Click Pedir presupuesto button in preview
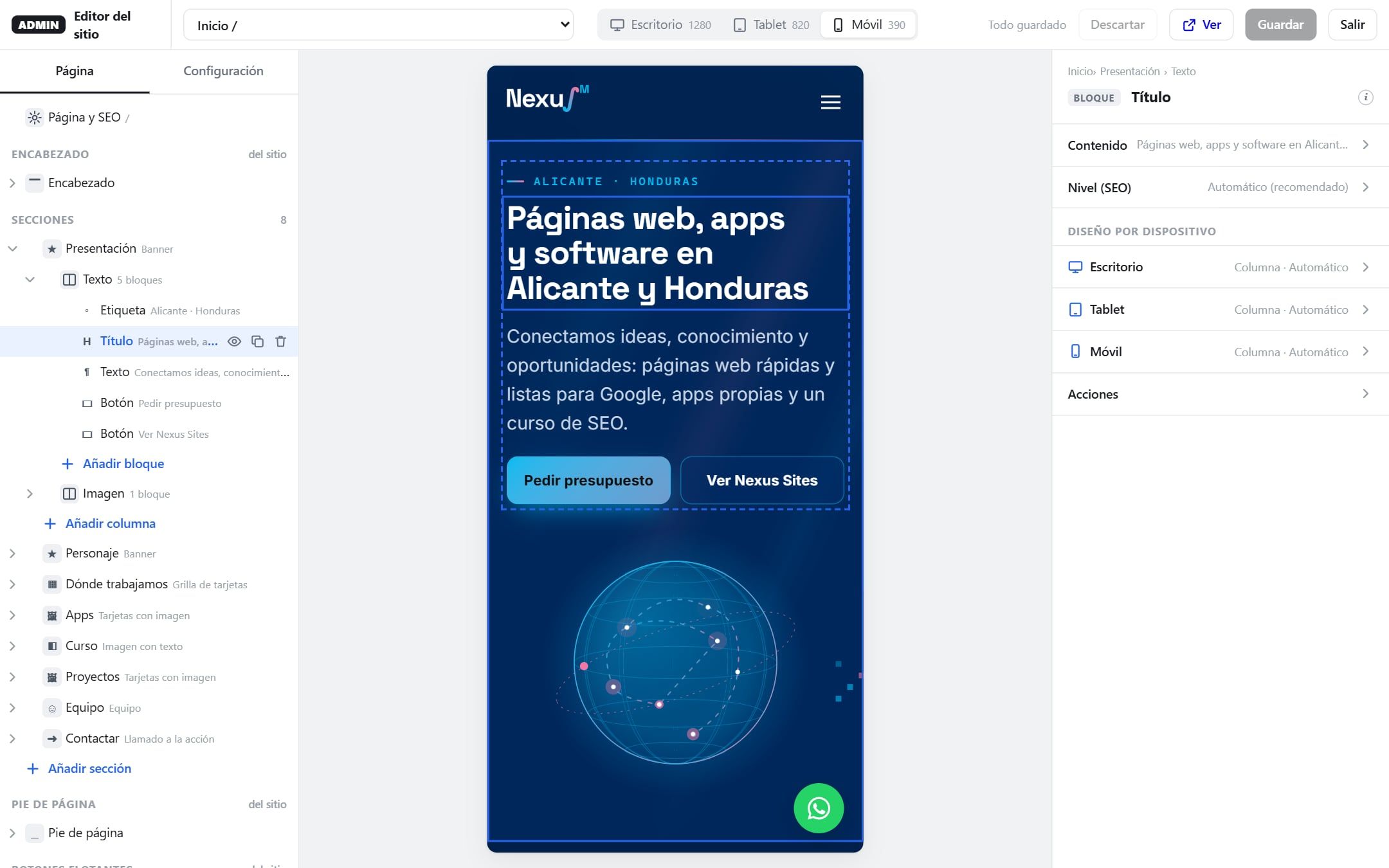 click(588, 480)
